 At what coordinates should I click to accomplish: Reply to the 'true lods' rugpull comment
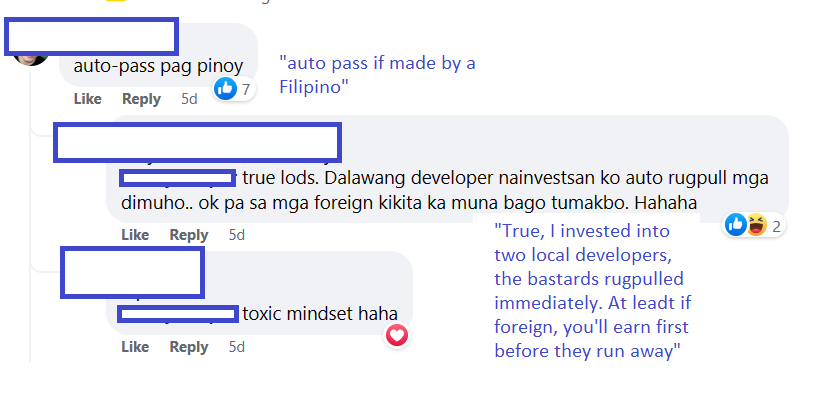[x=189, y=235]
